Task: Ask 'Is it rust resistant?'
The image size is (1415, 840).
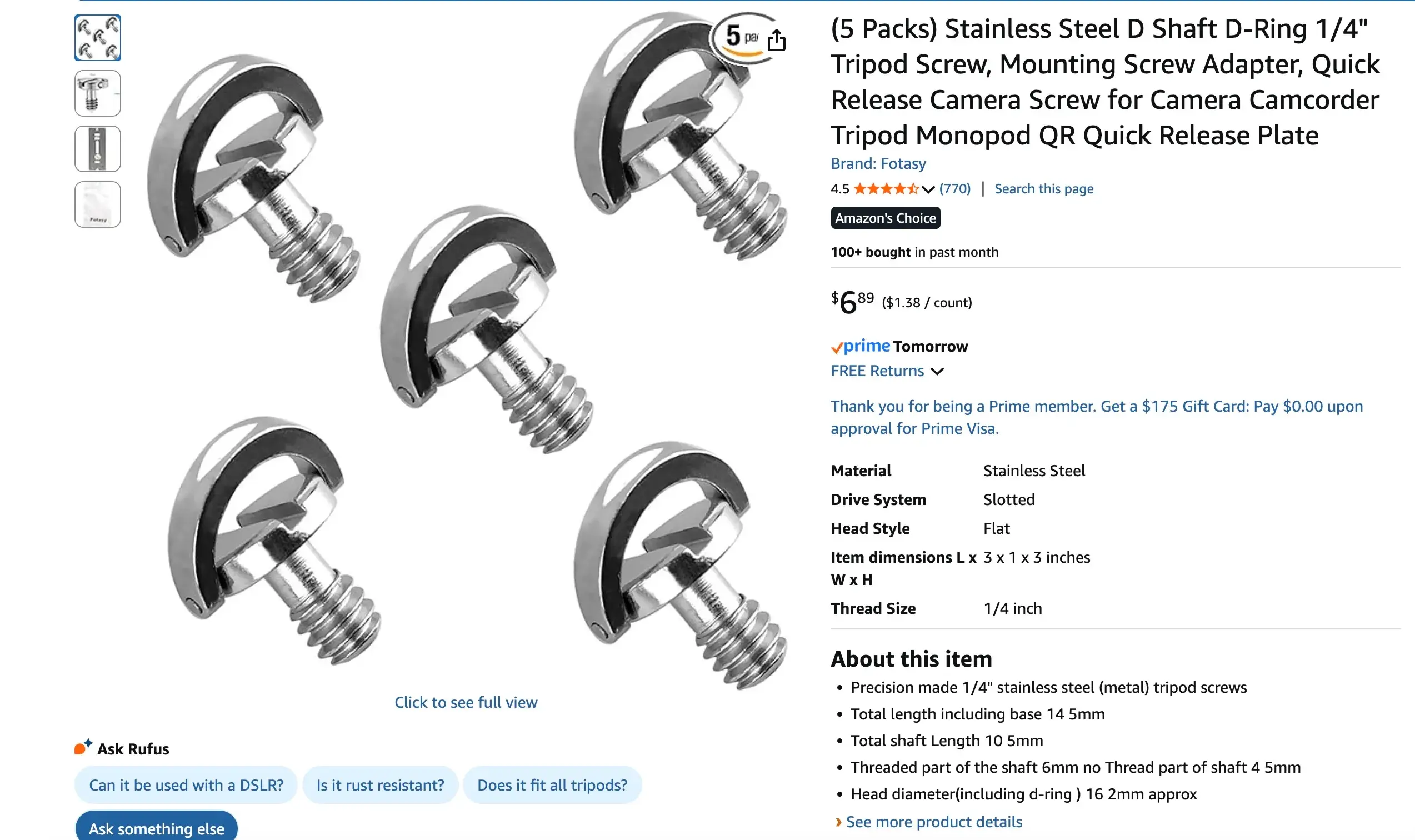Action: coord(381,784)
